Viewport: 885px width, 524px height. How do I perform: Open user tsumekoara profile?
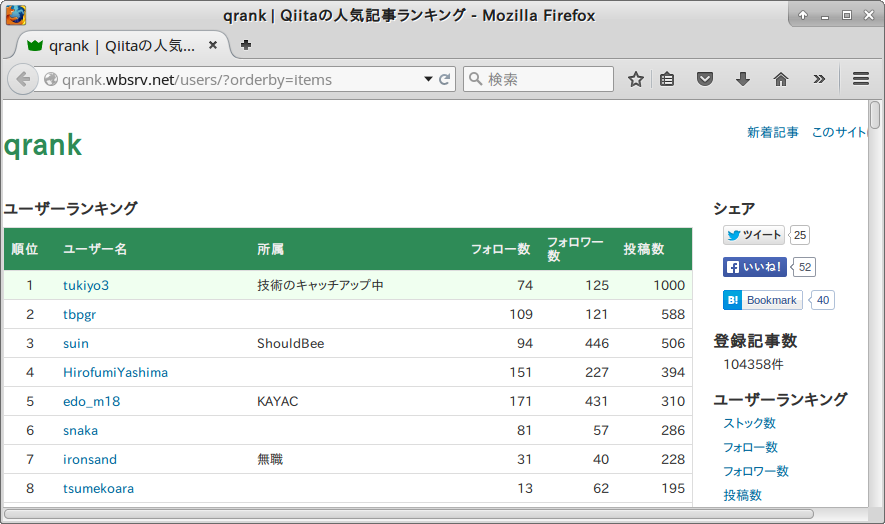point(98,488)
